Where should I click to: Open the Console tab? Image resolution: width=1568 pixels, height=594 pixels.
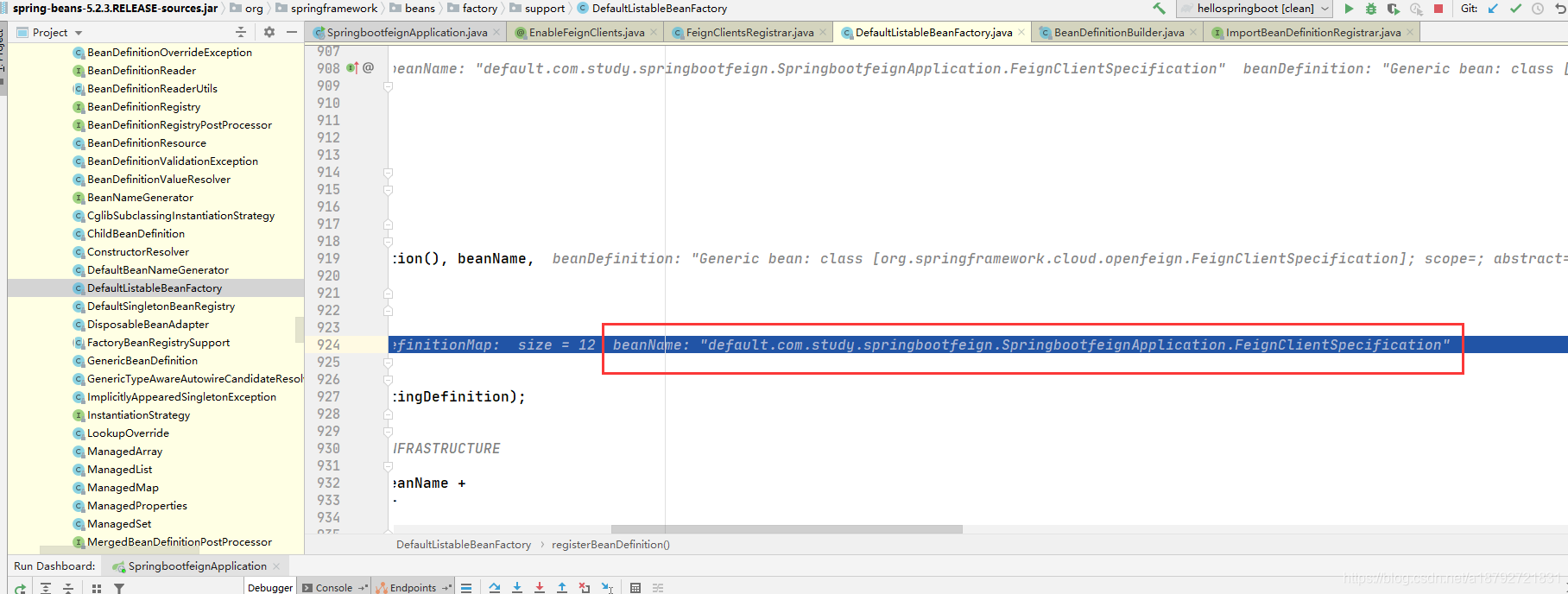tap(334, 588)
